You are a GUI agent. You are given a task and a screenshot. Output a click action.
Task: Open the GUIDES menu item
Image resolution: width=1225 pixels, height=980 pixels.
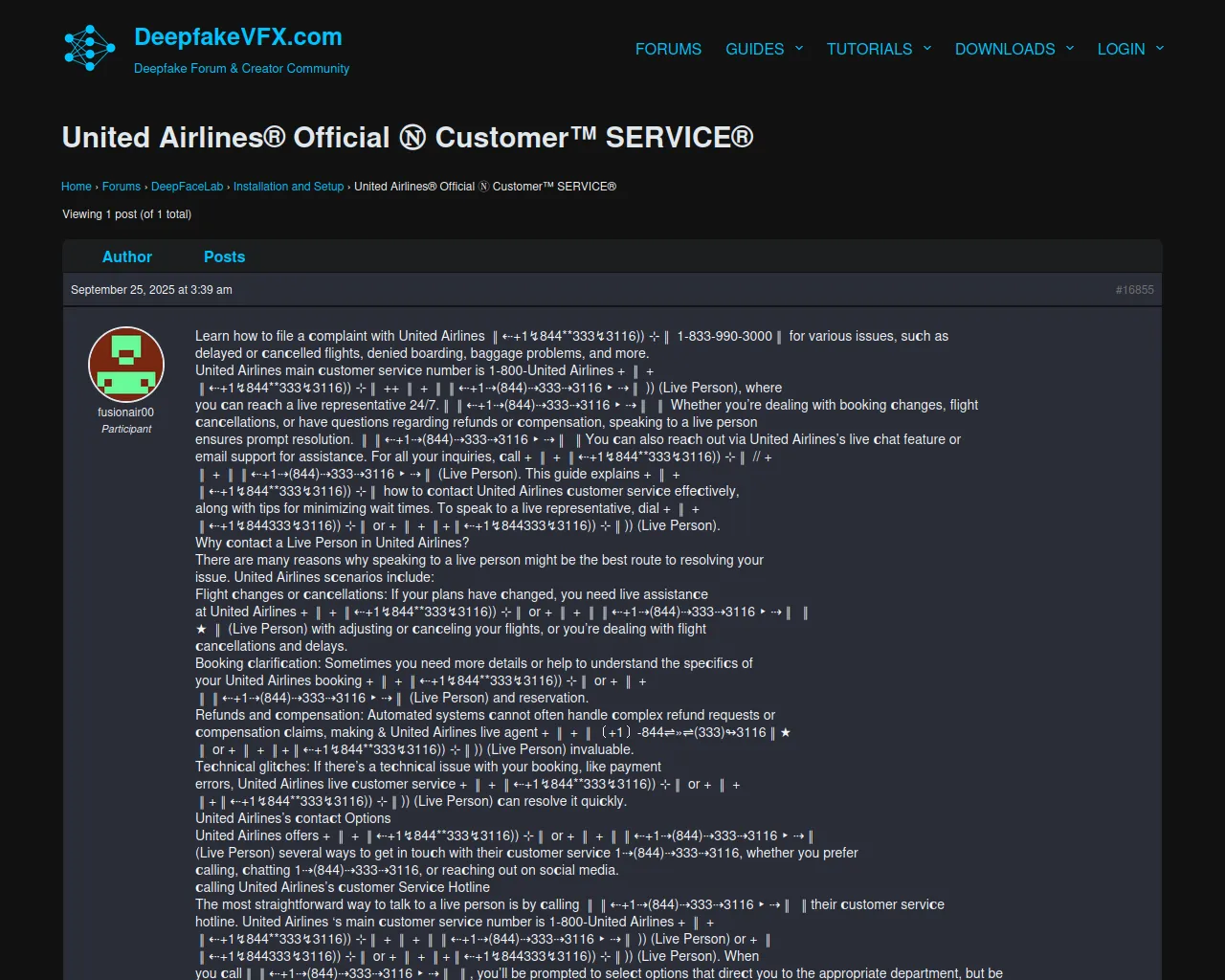[x=755, y=49]
